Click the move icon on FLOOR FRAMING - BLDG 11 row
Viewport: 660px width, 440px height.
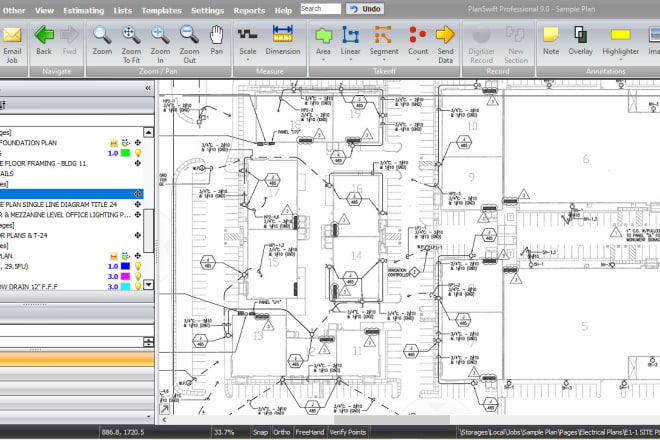point(138,163)
